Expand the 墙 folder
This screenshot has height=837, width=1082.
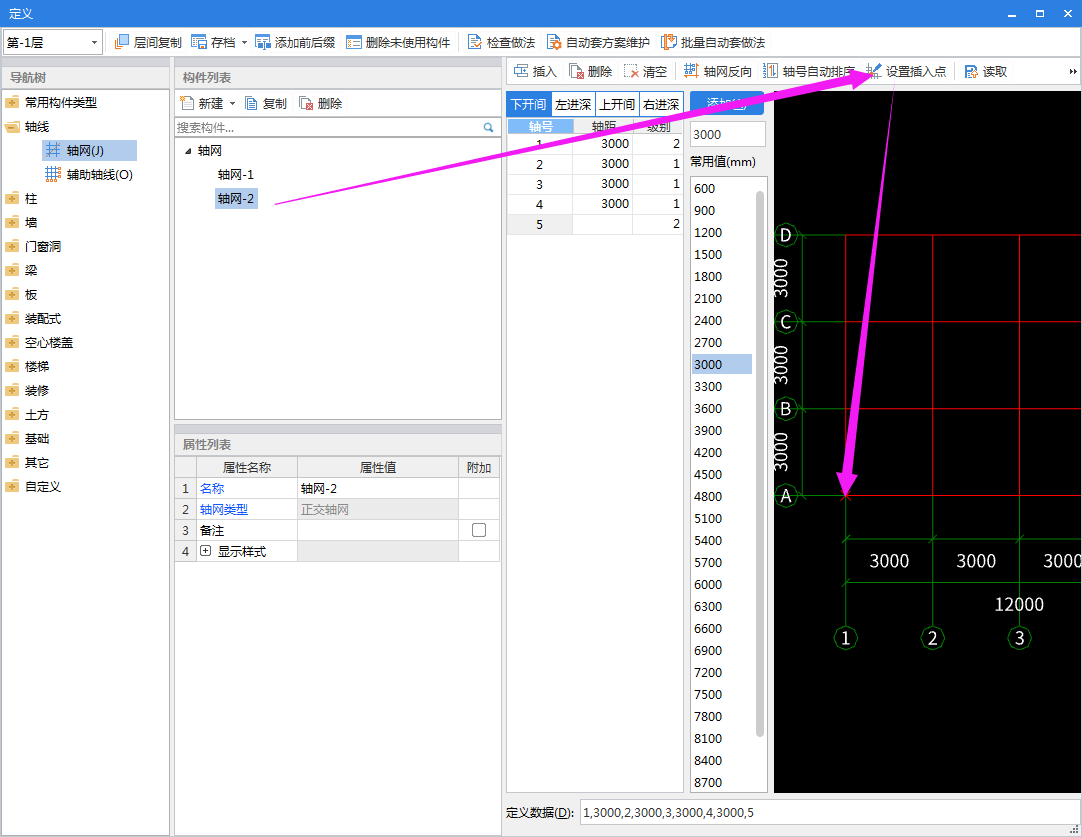pyautogui.click(x=12, y=223)
